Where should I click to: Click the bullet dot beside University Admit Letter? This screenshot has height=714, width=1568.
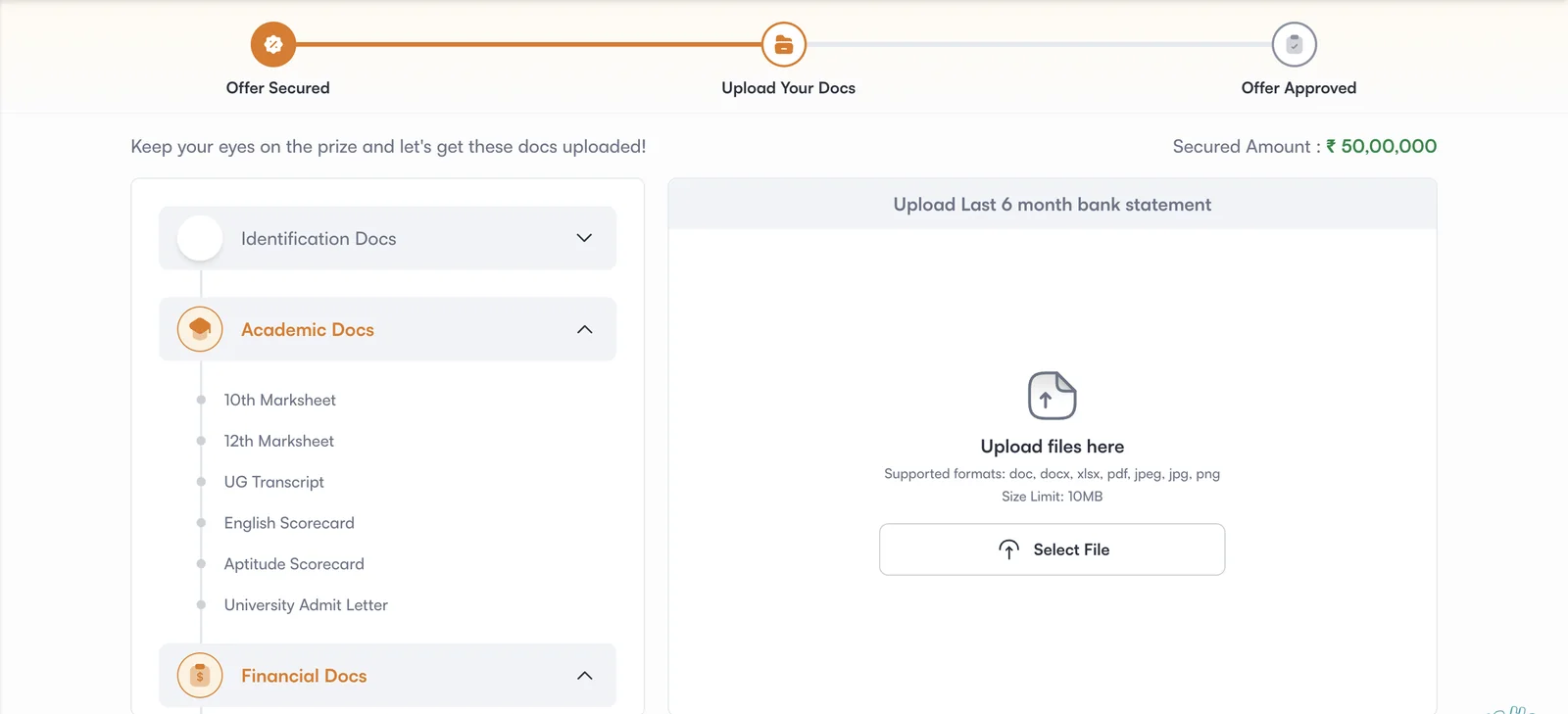click(201, 605)
